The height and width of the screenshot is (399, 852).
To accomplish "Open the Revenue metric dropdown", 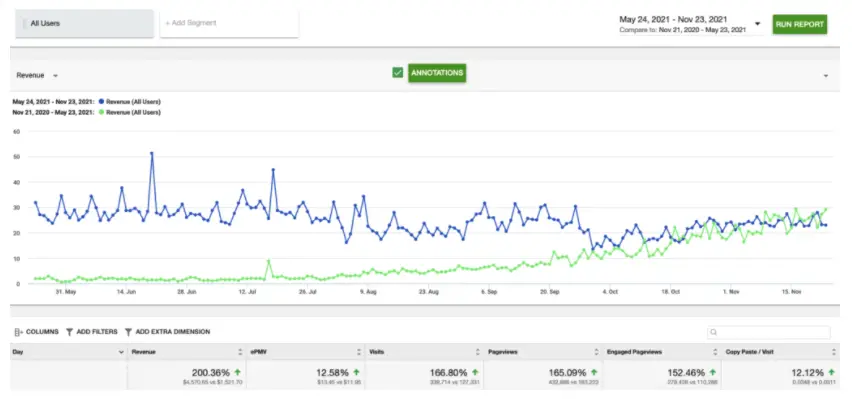I will tap(37, 76).
